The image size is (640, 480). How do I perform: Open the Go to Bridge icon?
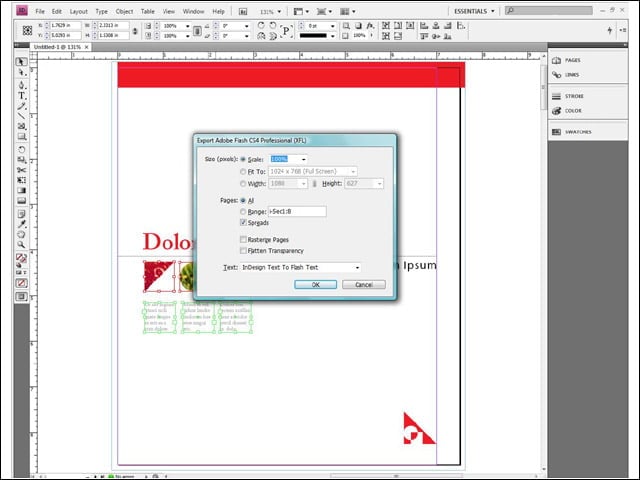pyautogui.click(x=242, y=11)
